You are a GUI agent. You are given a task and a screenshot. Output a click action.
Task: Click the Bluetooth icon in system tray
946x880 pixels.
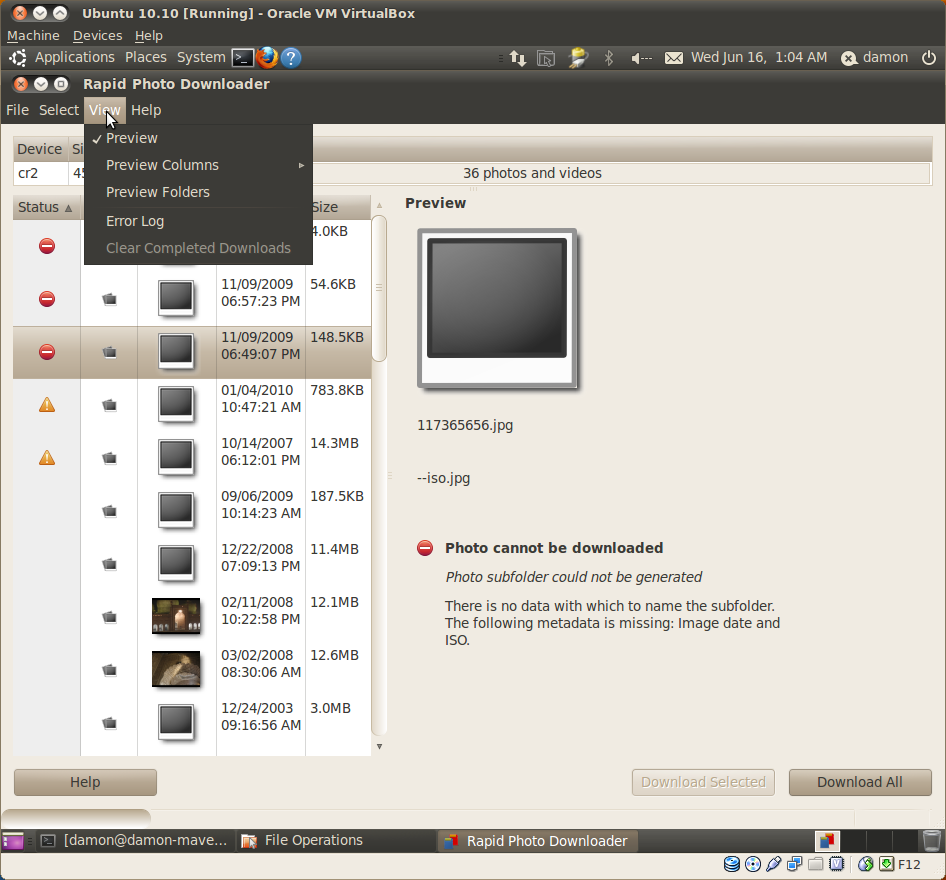[608, 58]
